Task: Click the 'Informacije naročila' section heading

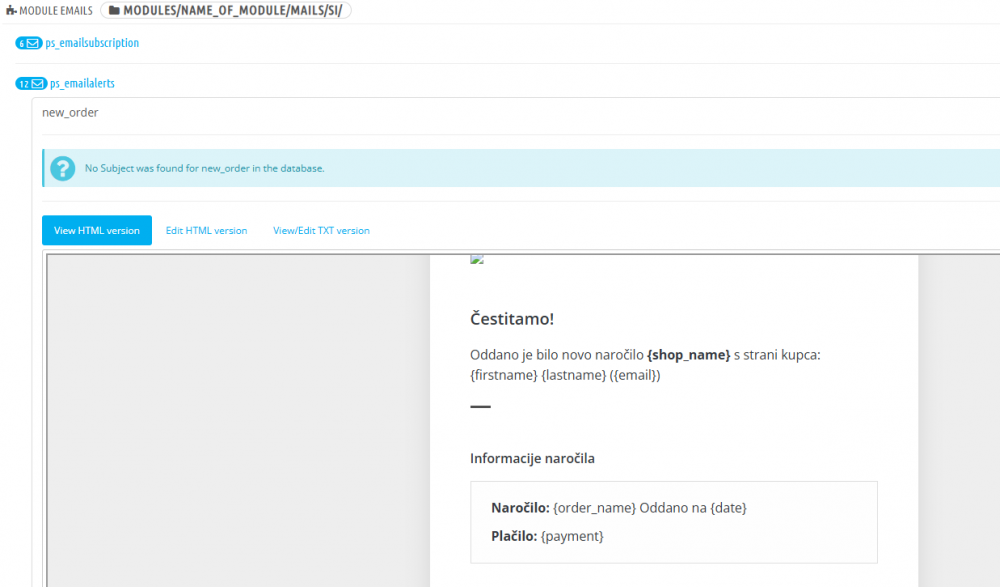Action: 533,458
